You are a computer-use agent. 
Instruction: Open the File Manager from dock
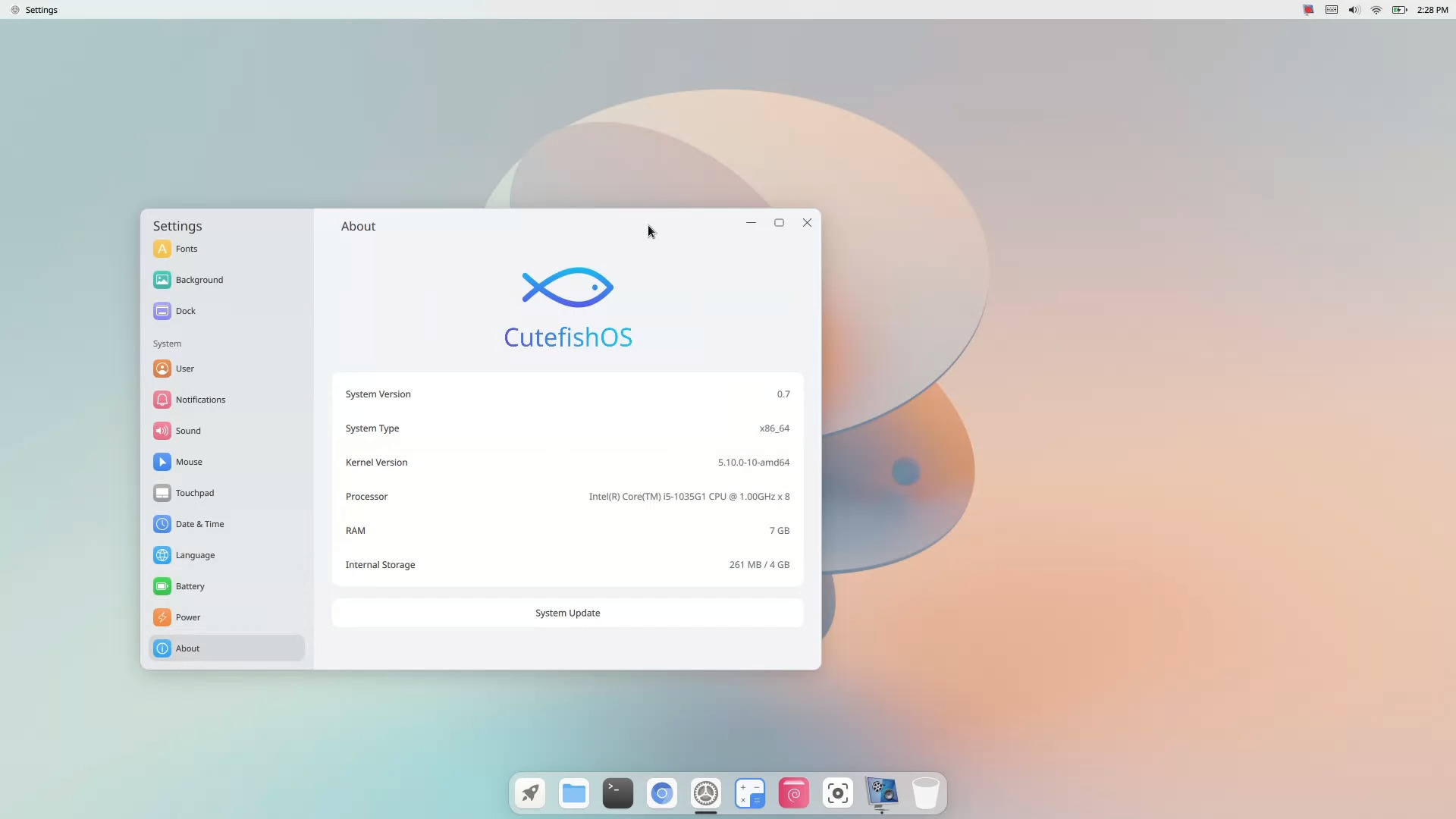(x=574, y=793)
